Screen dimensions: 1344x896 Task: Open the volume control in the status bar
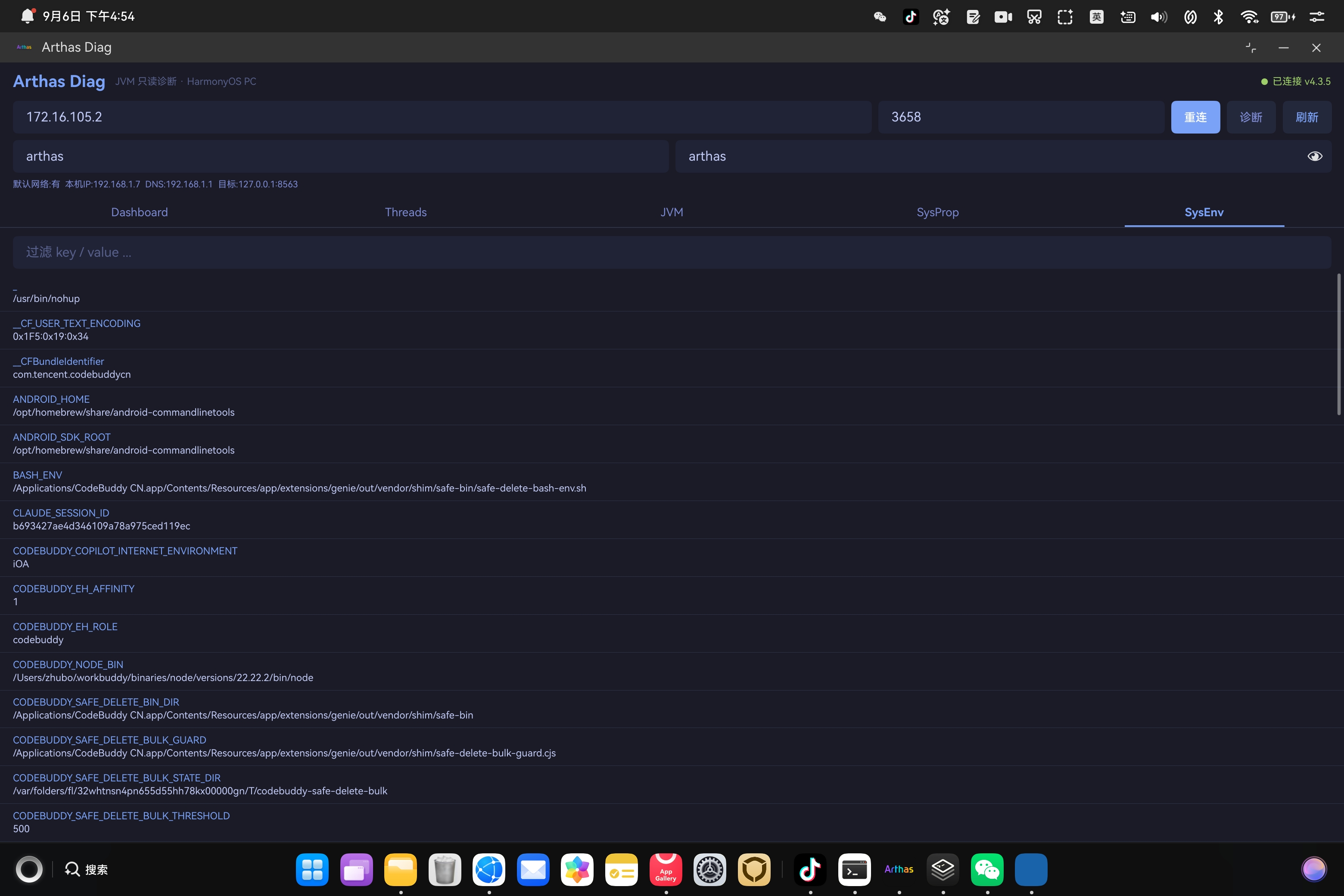pyautogui.click(x=1159, y=16)
